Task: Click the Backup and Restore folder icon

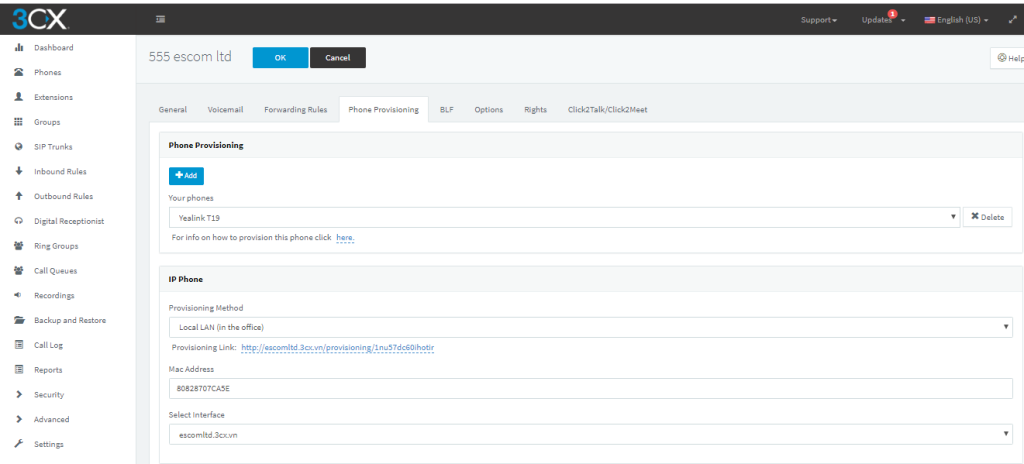Action: pos(19,320)
